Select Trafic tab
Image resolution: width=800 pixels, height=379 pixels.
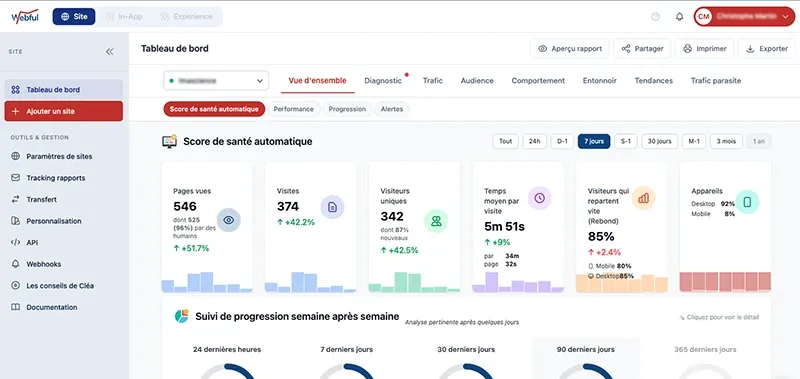click(x=433, y=81)
